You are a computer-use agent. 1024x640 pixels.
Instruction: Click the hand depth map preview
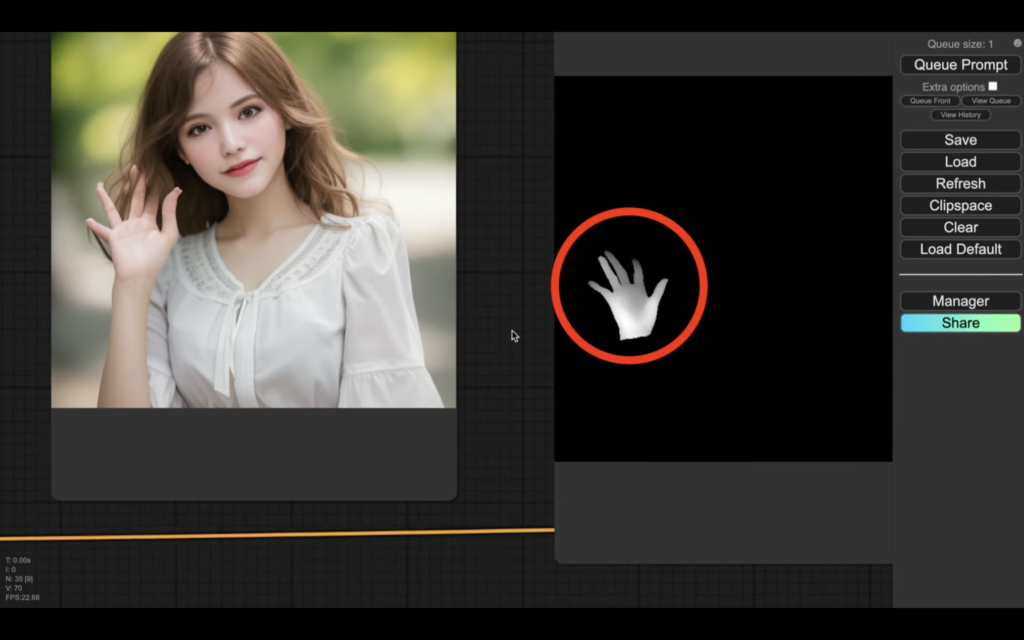click(x=628, y=290)
